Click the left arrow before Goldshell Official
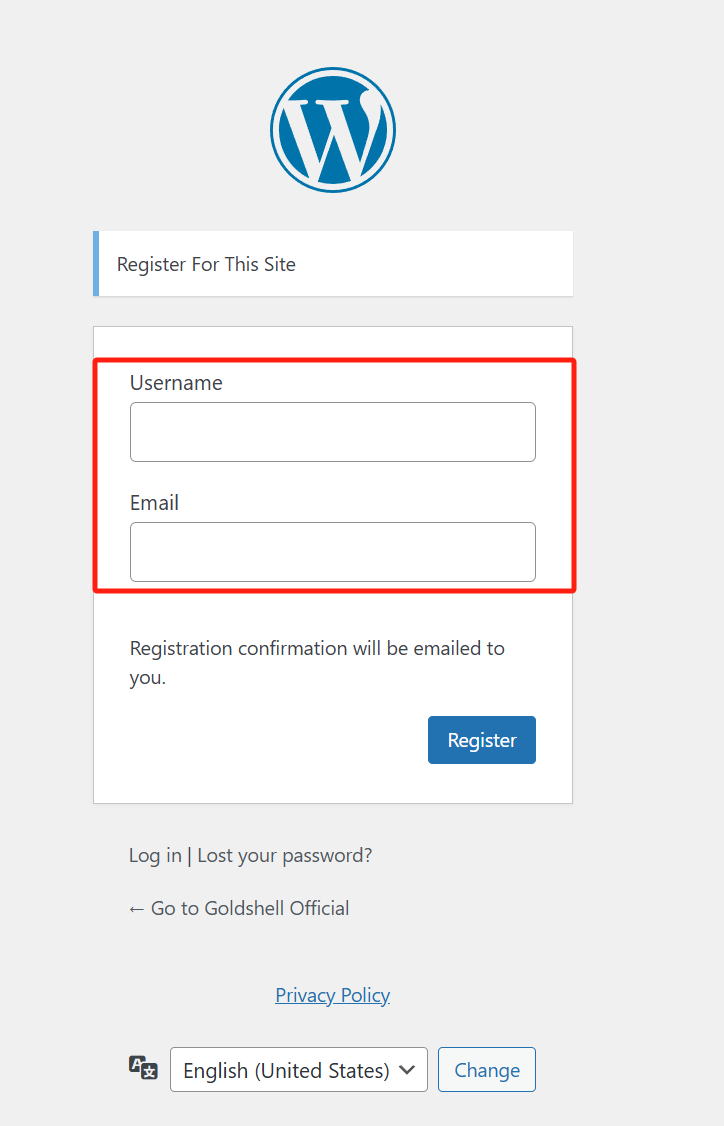 coord(136,909)
